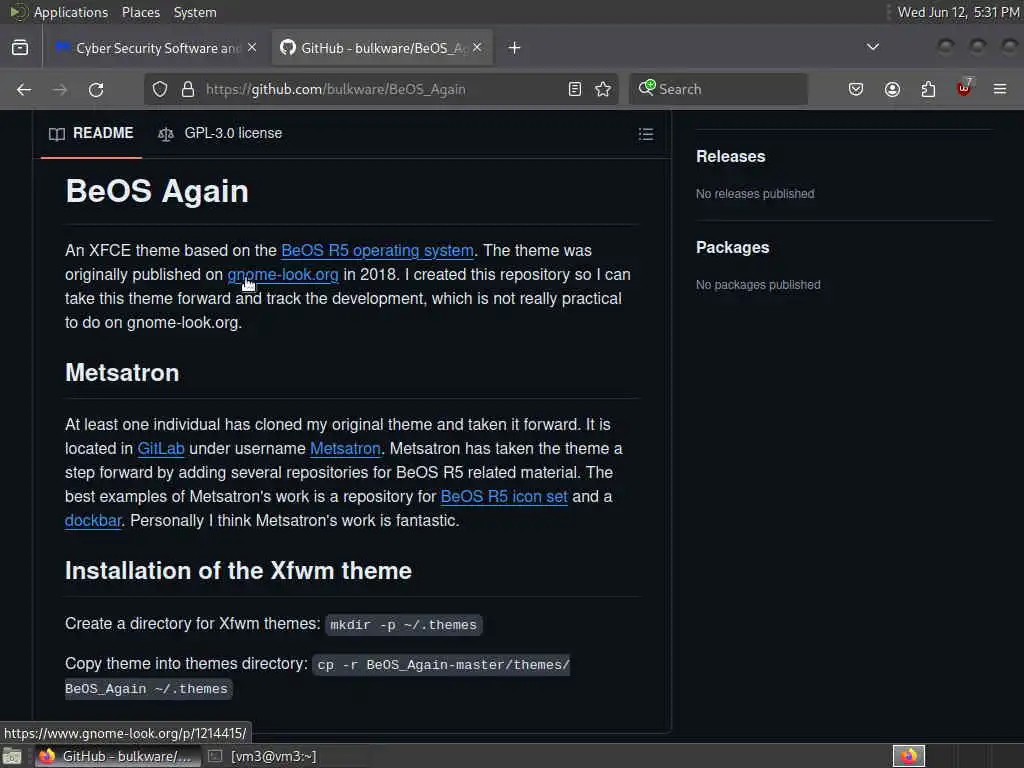Bookmark this page with the star
This screenshot has width=1024, height=768.
603,89
